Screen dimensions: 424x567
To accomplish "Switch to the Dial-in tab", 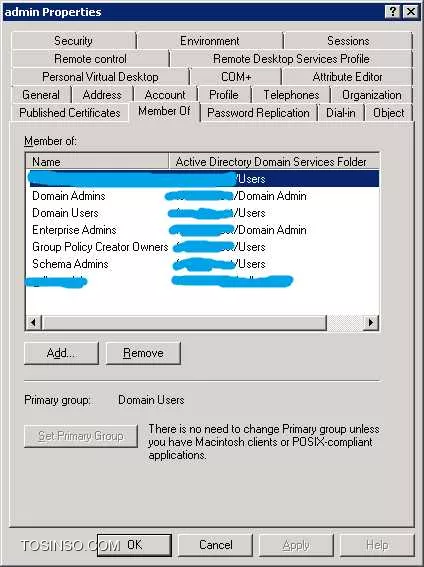I will tap(341, 113).
